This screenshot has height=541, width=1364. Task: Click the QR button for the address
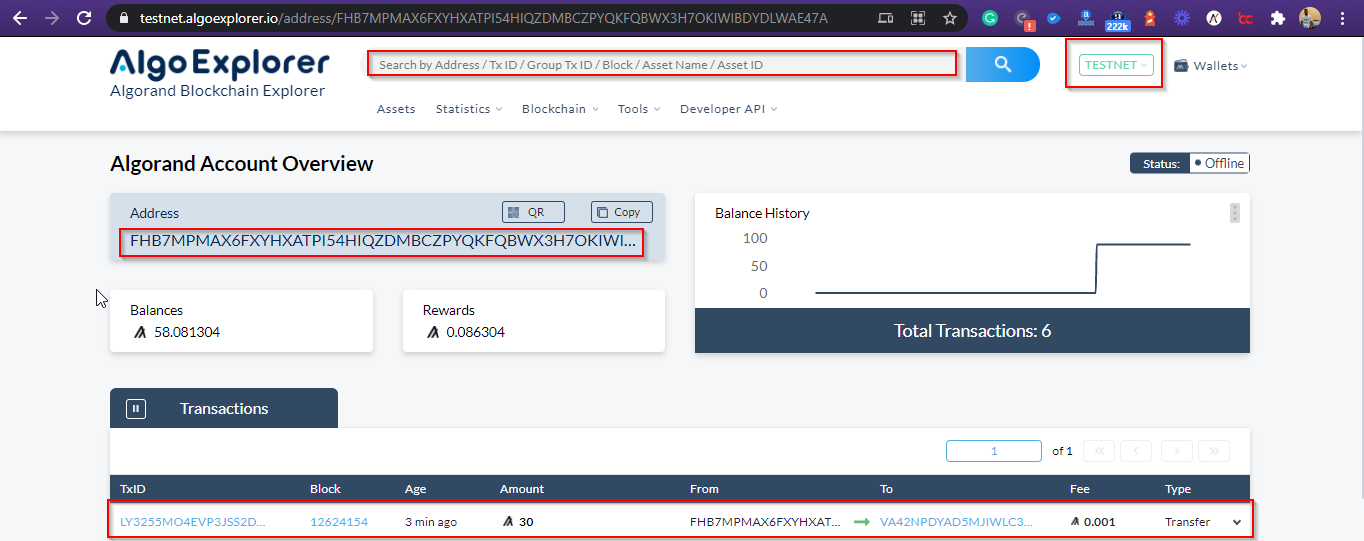[x=533, y=212]
